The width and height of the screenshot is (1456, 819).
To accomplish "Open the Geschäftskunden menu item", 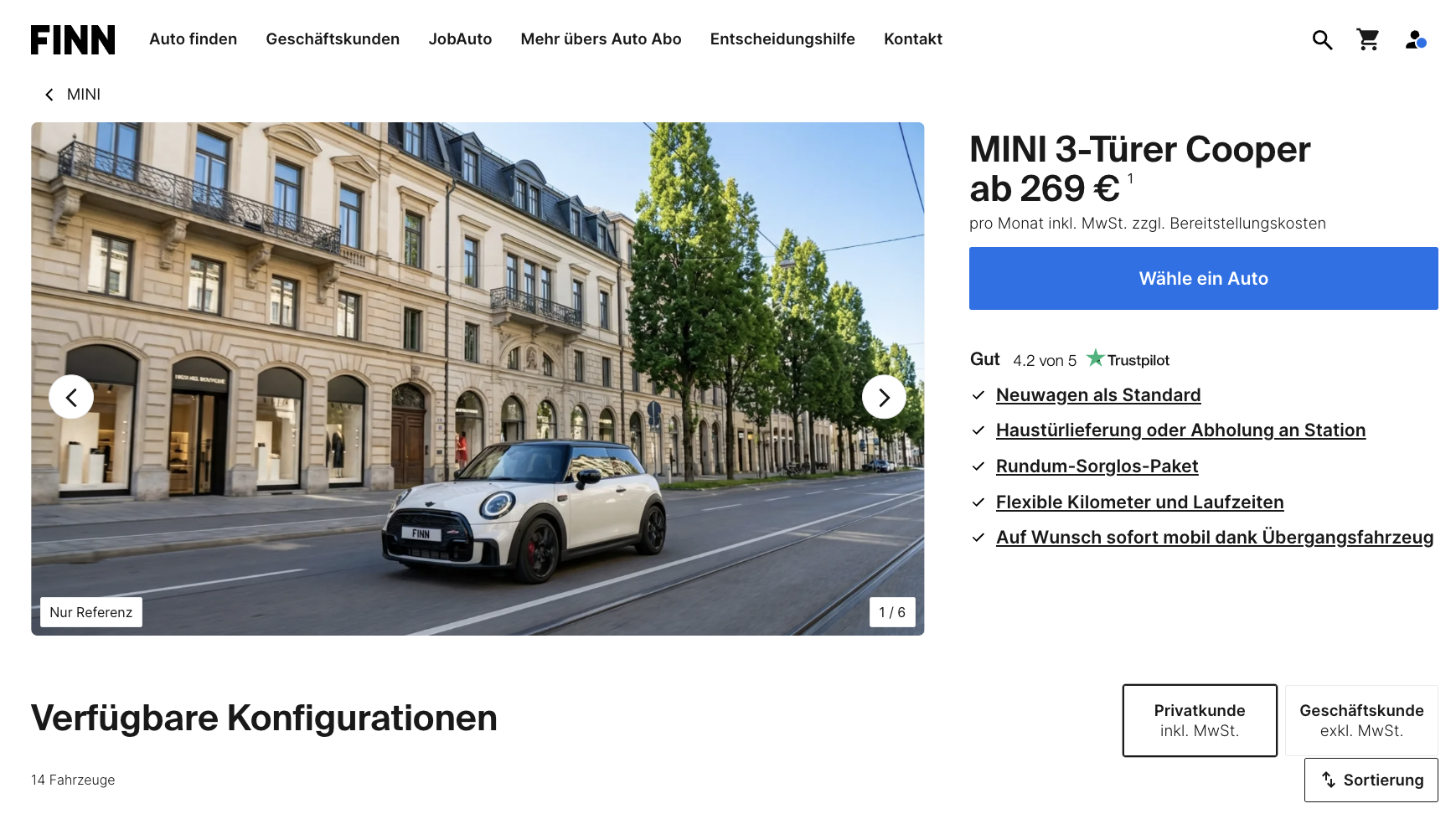I will [x=333, y=39].
